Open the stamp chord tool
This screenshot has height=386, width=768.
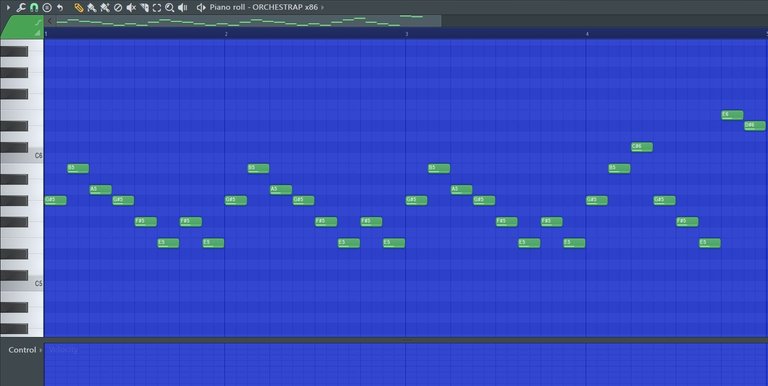pyautogui.click(x=47, y=7)
